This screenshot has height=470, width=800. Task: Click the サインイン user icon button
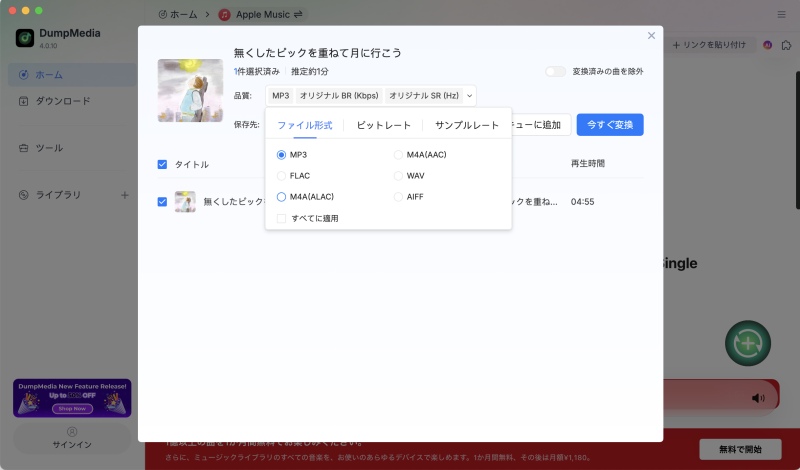coord(72,438)
